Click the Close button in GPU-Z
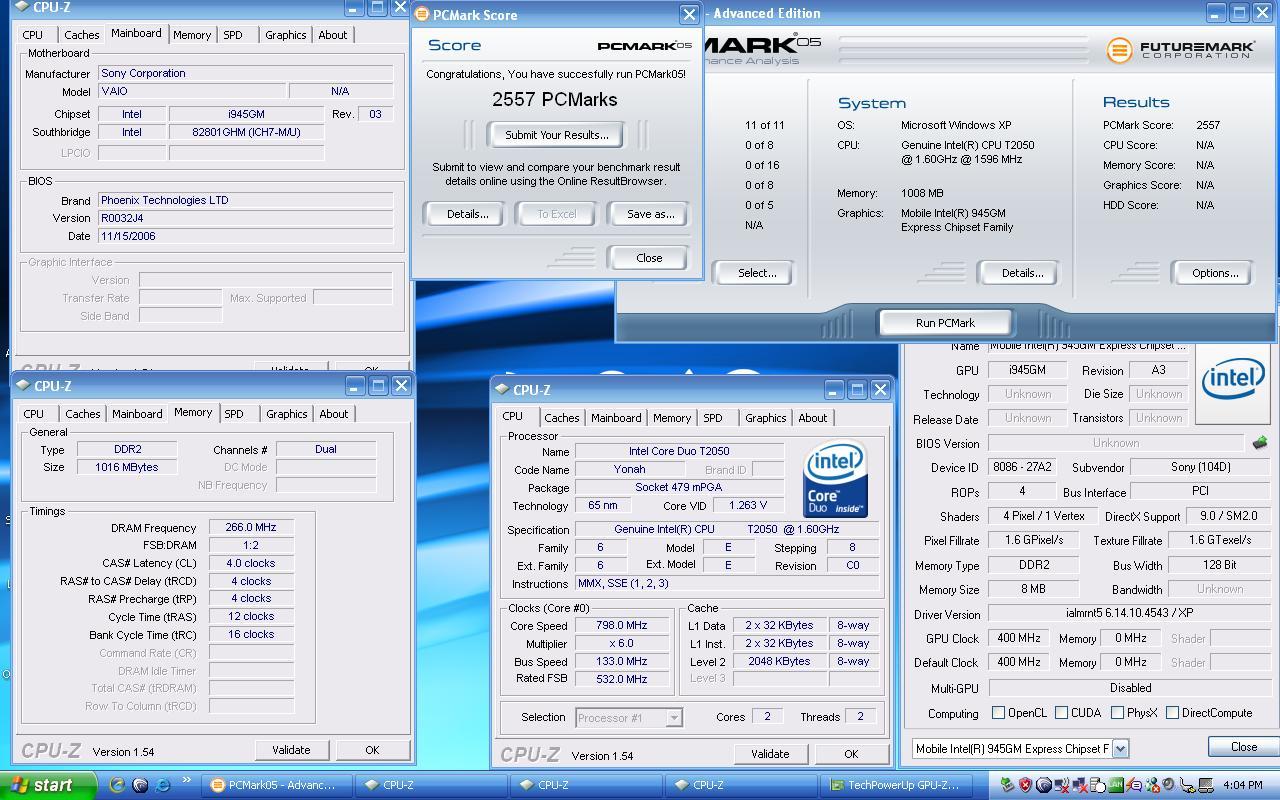 pos(1244,747)
